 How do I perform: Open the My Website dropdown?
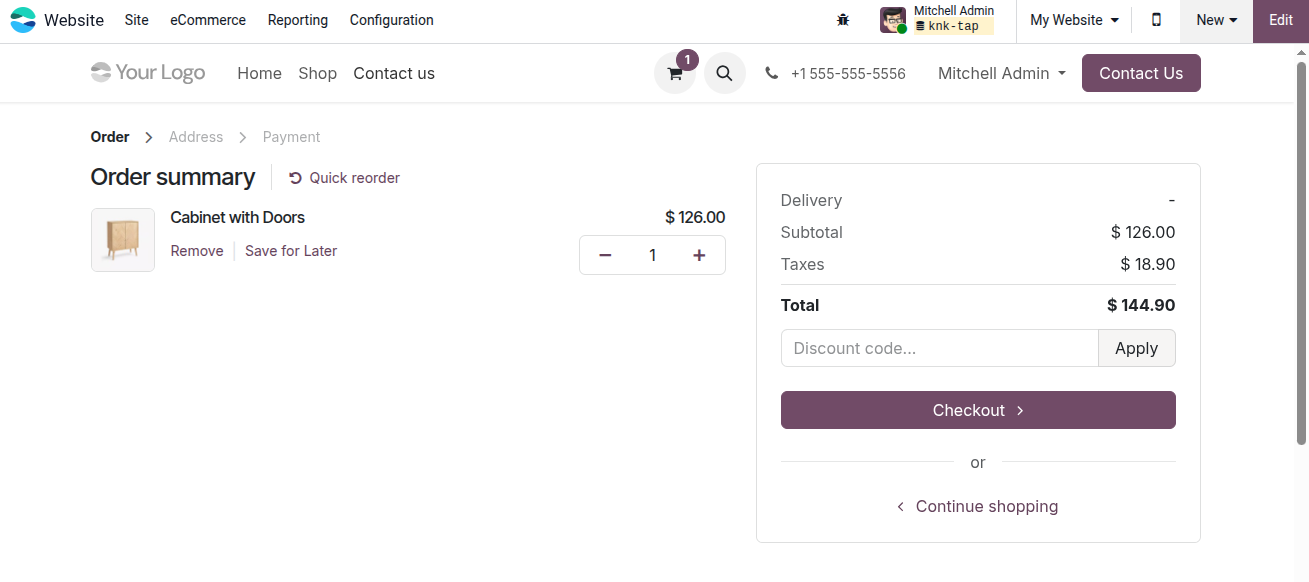[x=1072, y=19]
